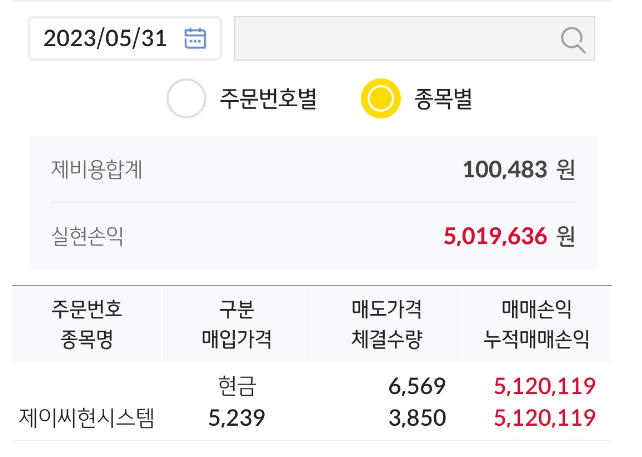Click the 매도가격 체결수량 column header
The height and width of the screenshot is (457, 642).
click(387, 324)
